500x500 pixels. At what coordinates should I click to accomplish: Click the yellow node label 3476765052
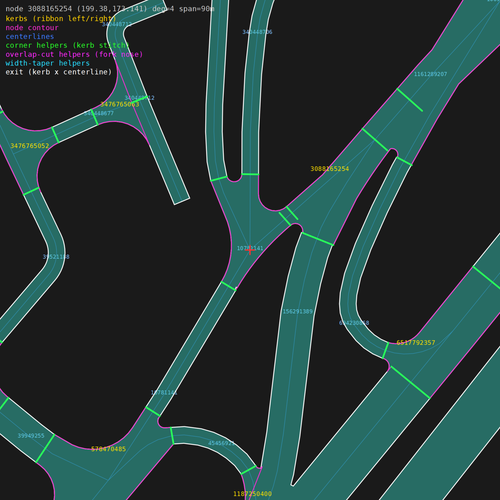(x=30, y=146)
